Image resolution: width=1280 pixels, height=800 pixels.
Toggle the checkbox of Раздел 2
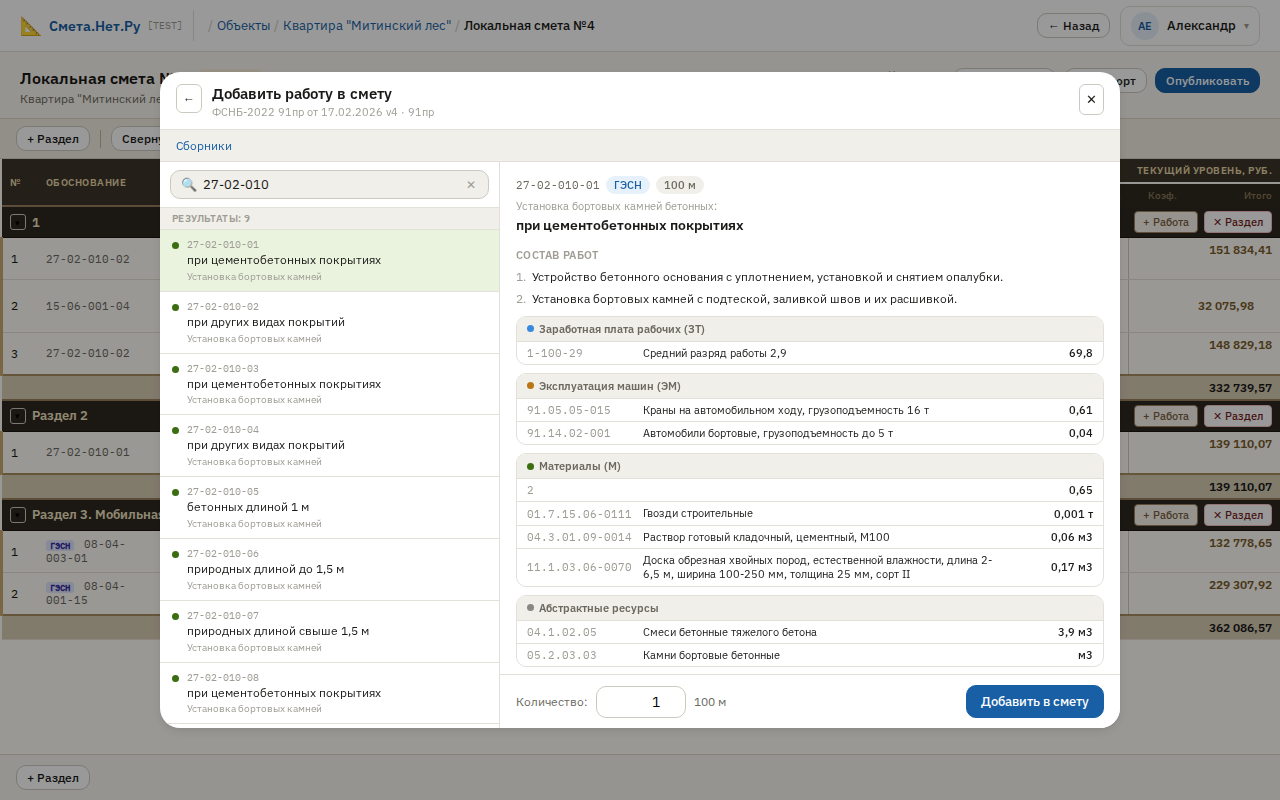tap(17, 415)
